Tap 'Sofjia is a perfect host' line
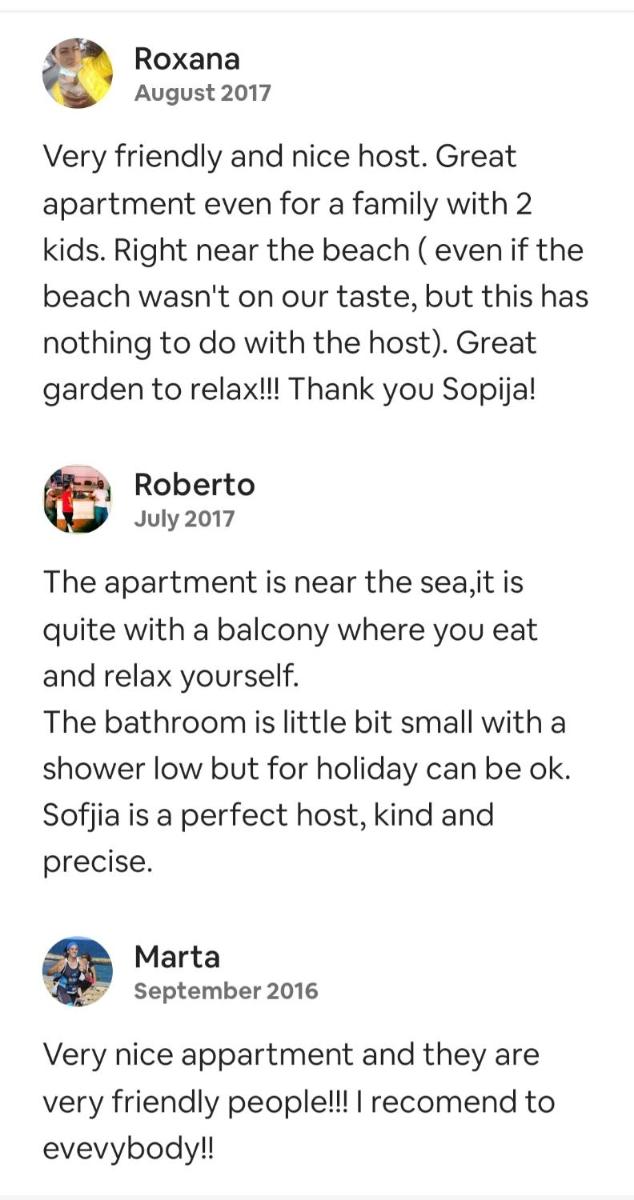 pos(268,815)
